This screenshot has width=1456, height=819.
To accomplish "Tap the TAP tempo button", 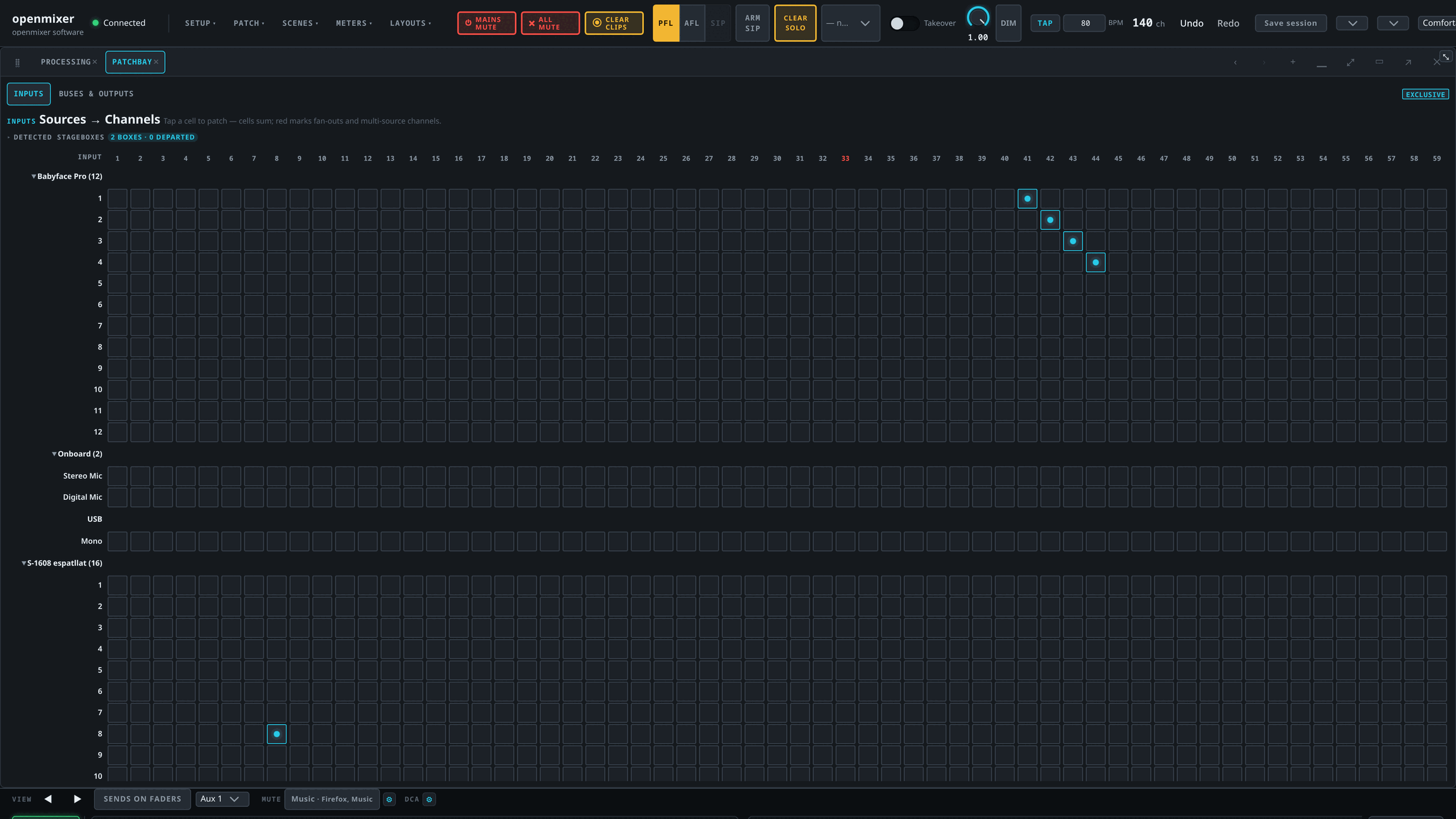I will (x=1045, y=23).
